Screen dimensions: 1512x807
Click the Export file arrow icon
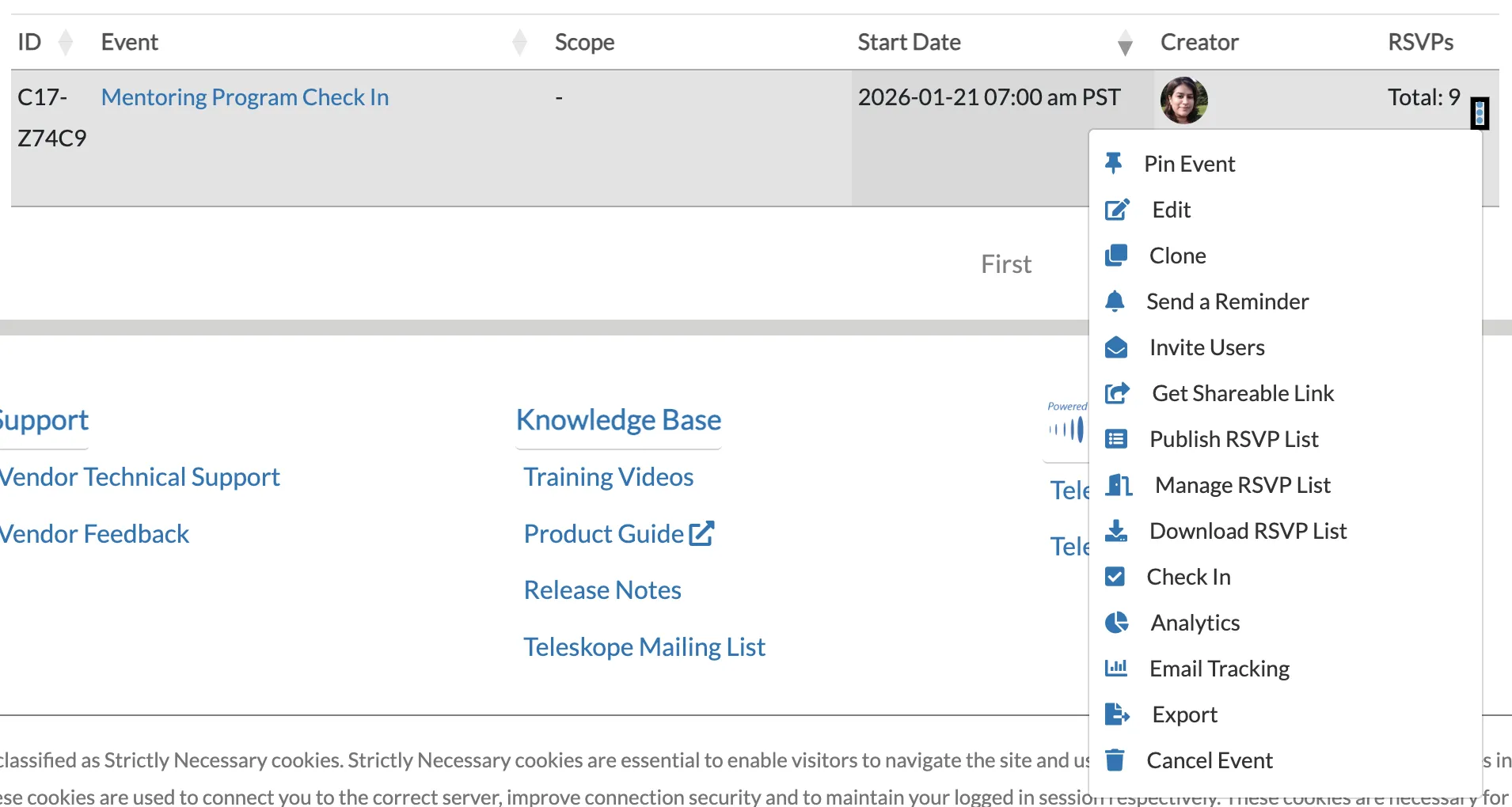point(1117,714)
